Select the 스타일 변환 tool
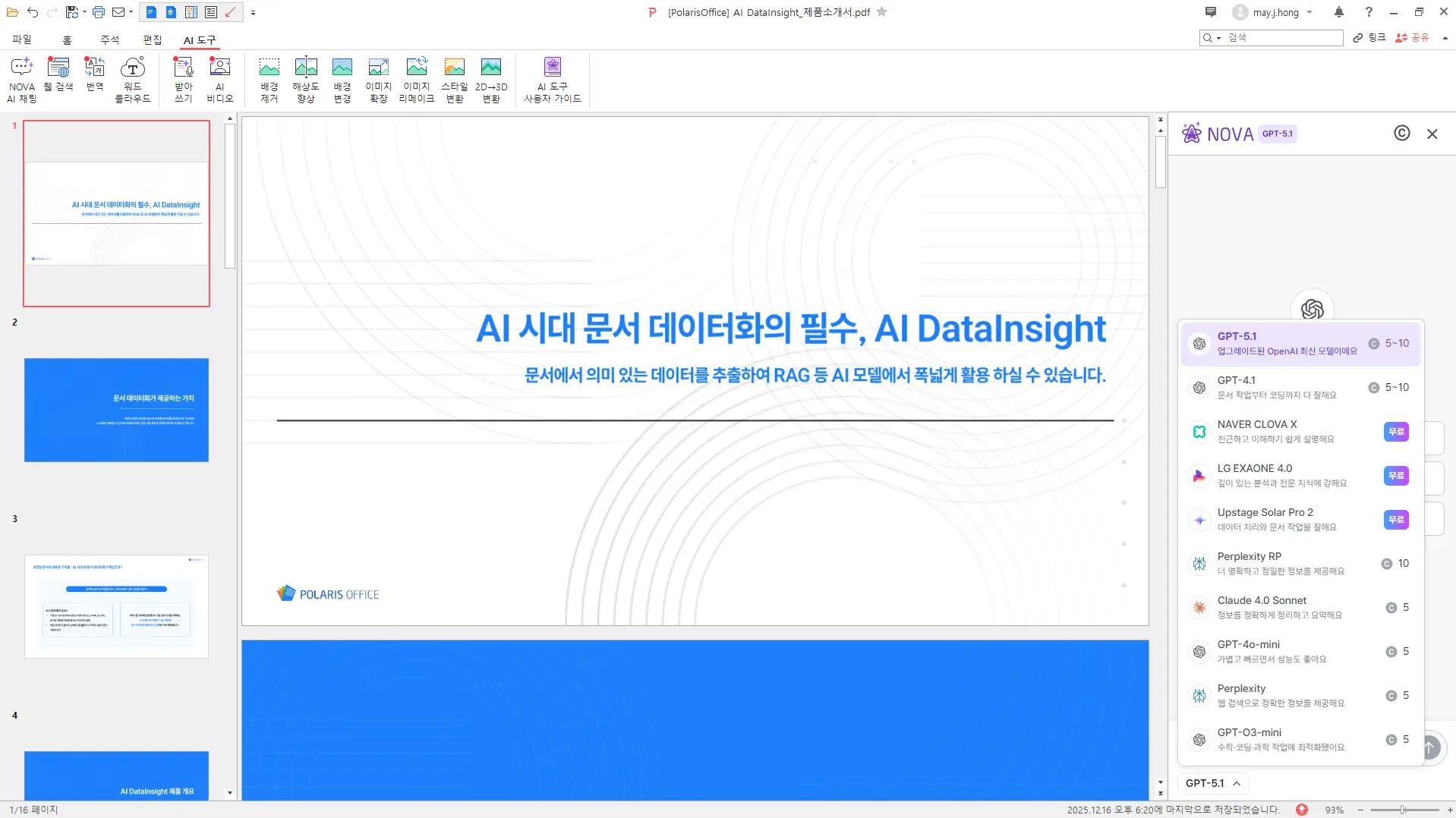 454,79
